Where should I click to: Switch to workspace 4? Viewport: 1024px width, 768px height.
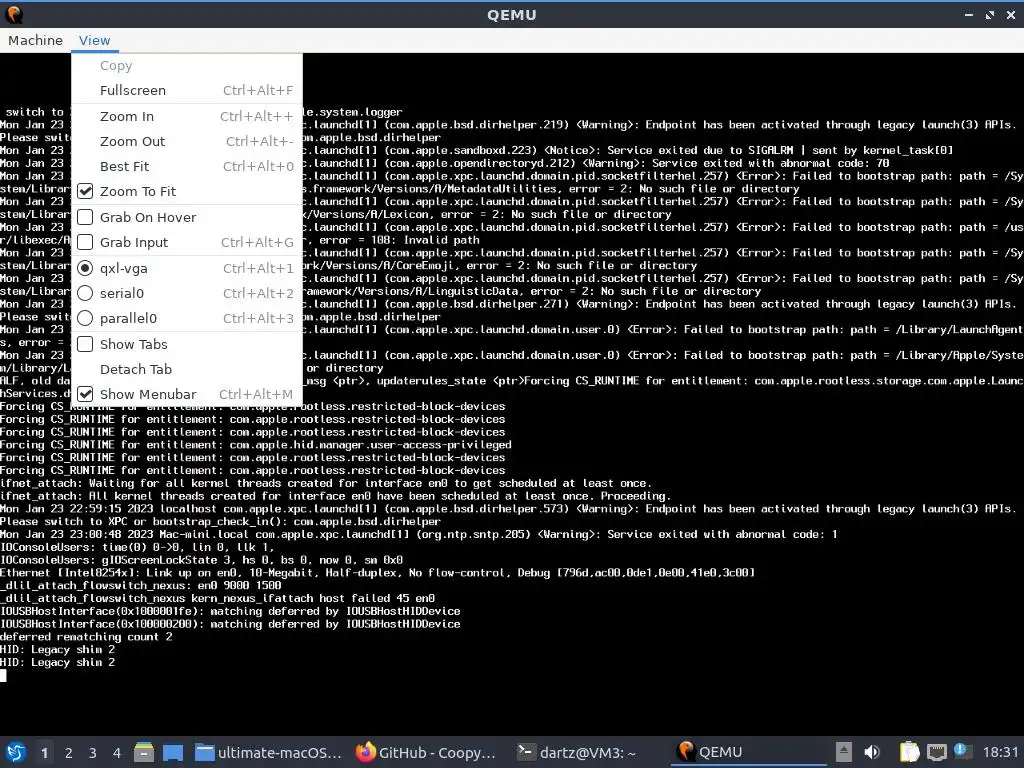(117, 753)
